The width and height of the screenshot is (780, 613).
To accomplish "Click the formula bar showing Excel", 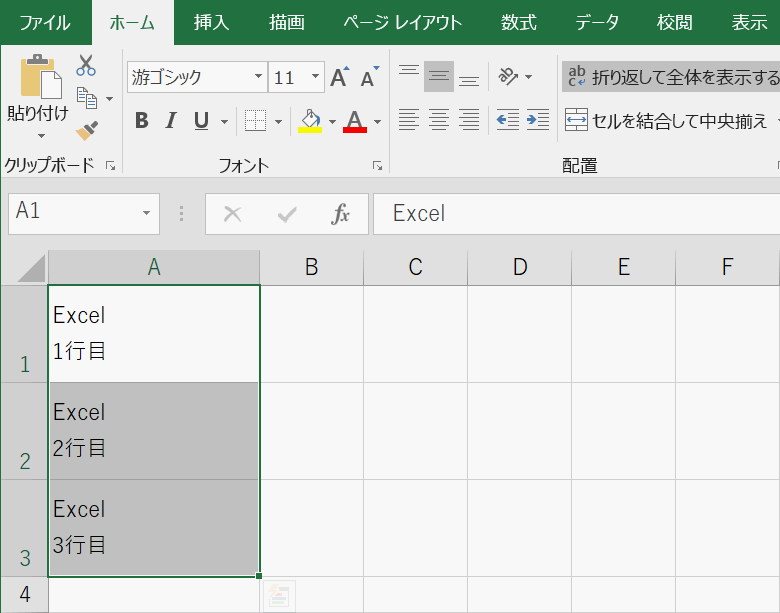I will coord(577,213).
